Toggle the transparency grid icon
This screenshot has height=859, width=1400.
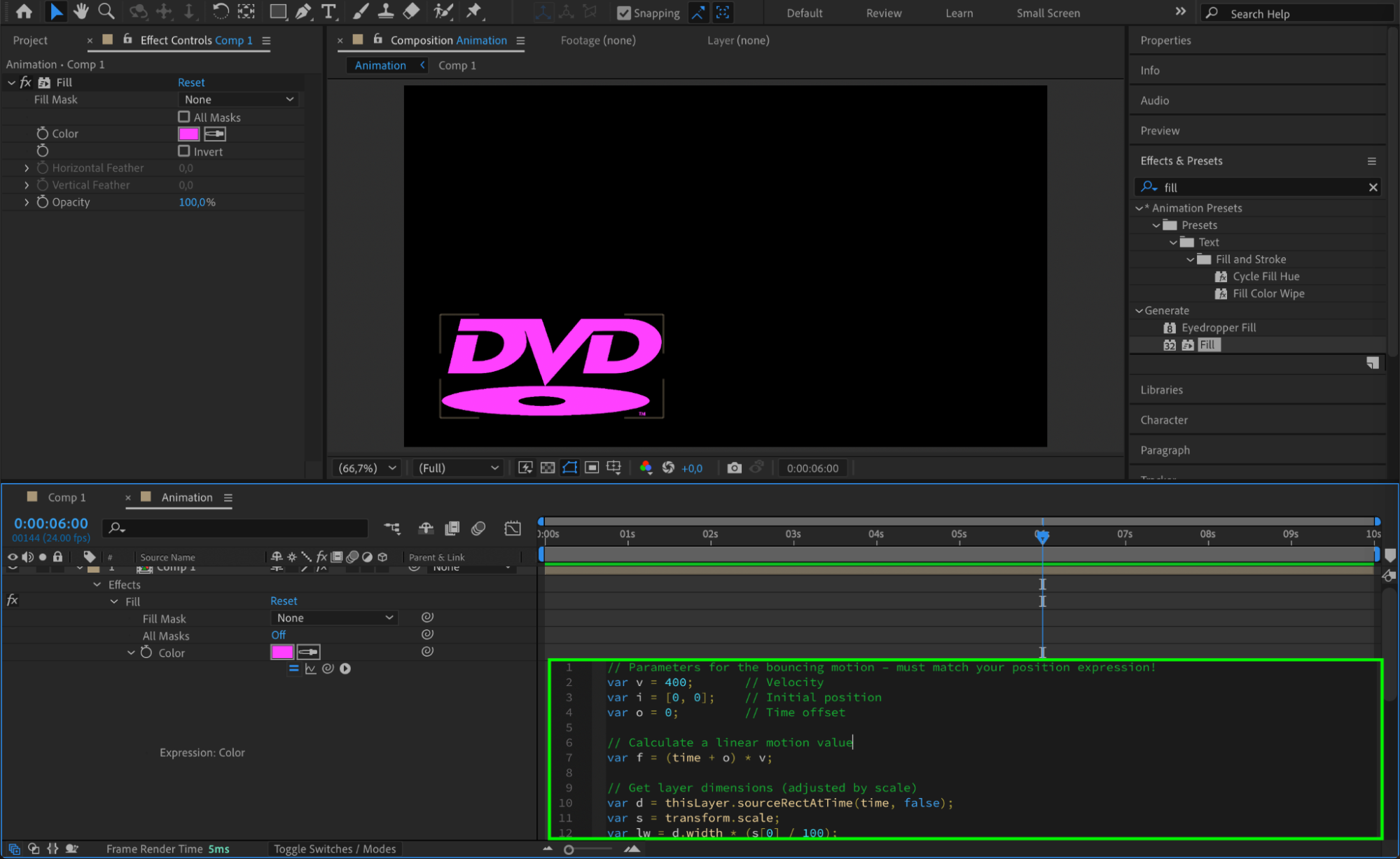click(548, 468)
